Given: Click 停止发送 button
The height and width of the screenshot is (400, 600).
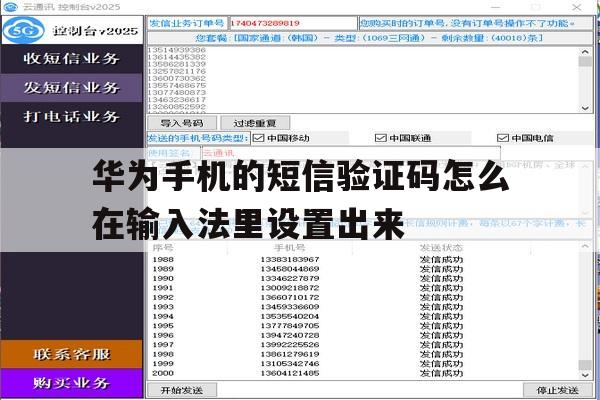Looking at the screenshot, I should pos(558,390).
